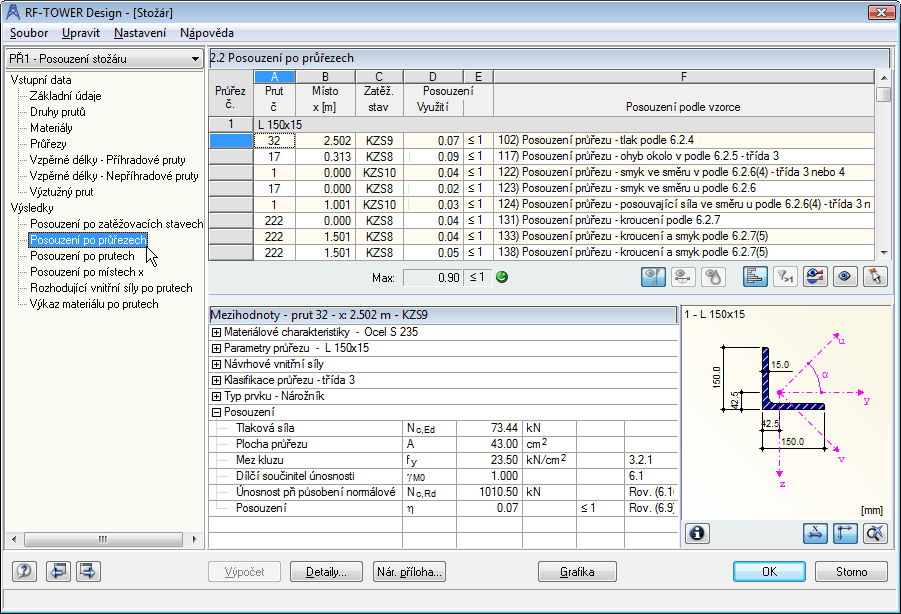Click tree scrollbar right arrow
The image size is (901, 614).
pyautogui.click(x=194, y=539)
